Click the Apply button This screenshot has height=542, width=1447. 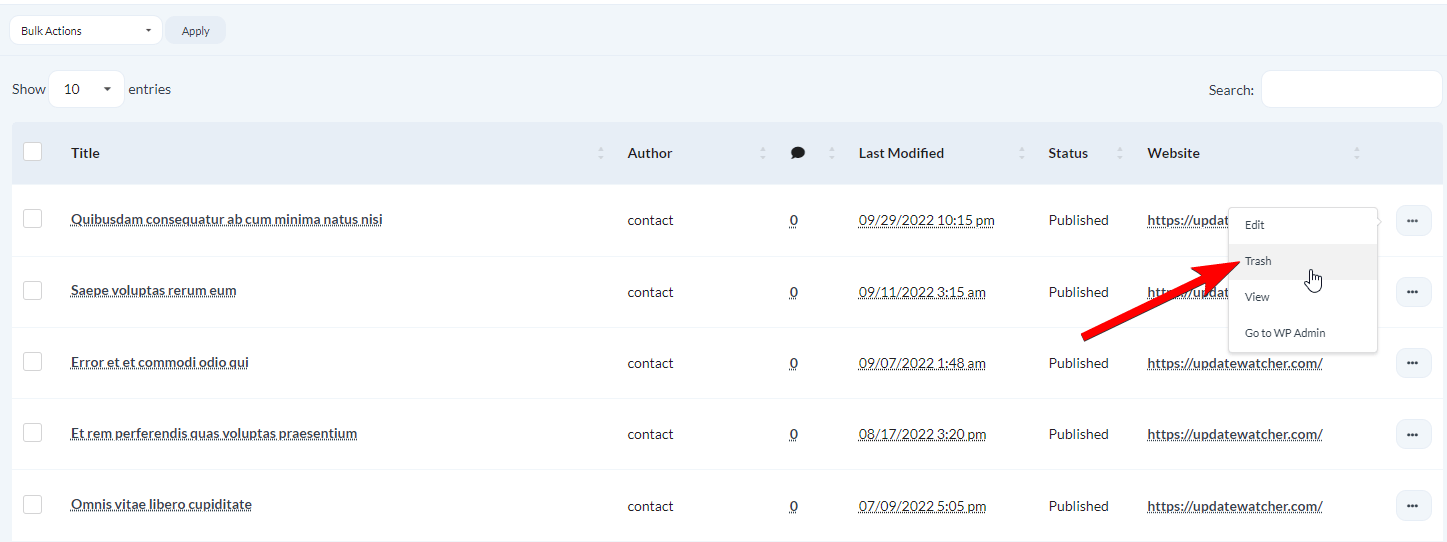pos(196,30)
